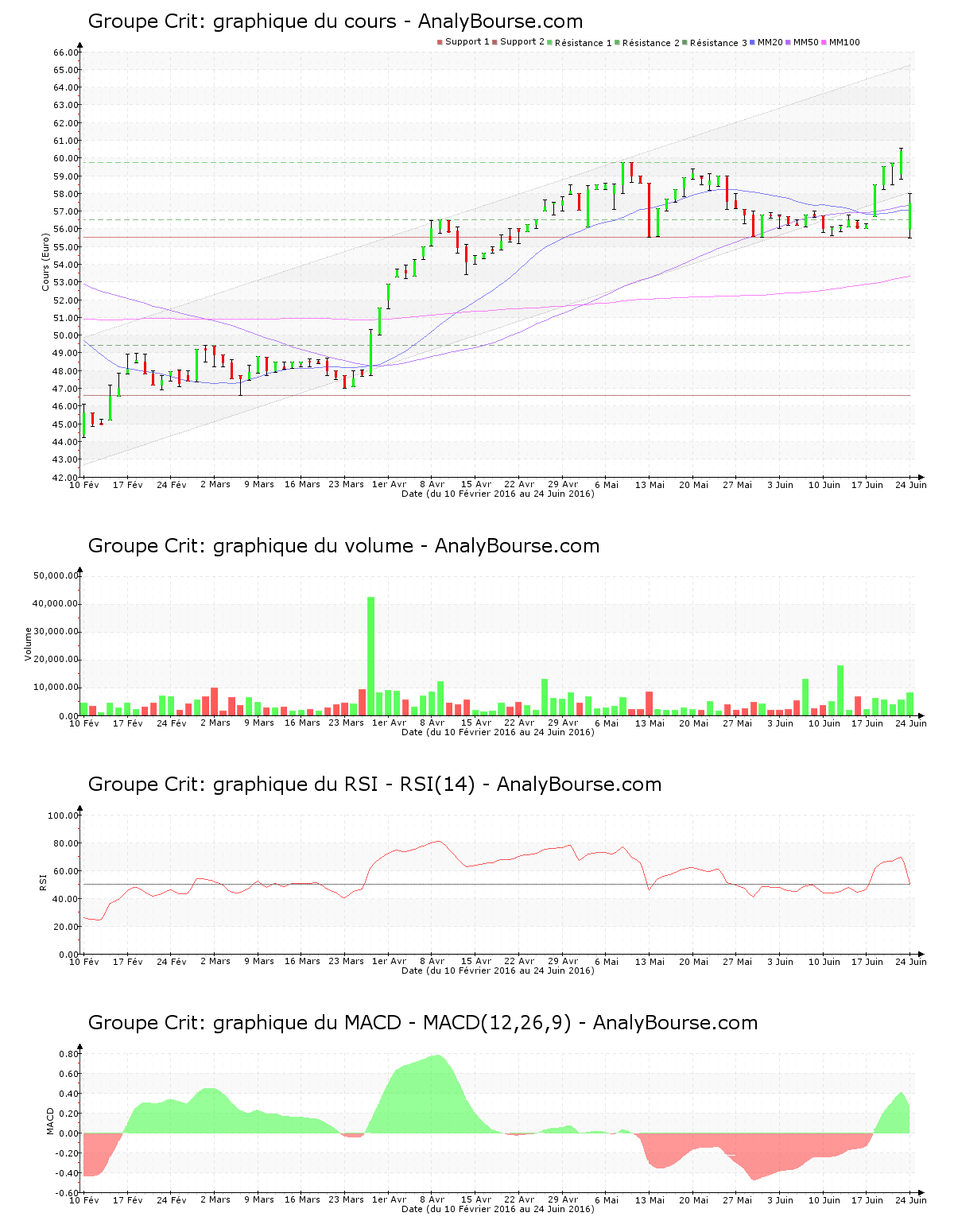The image size is (954, 1232).
Task: Click the RSI chart title 'RSI(14)'
Action: 437,785
